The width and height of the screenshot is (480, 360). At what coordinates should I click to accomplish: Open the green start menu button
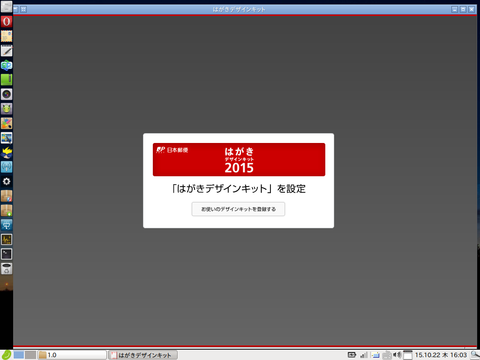coord(6,355)
